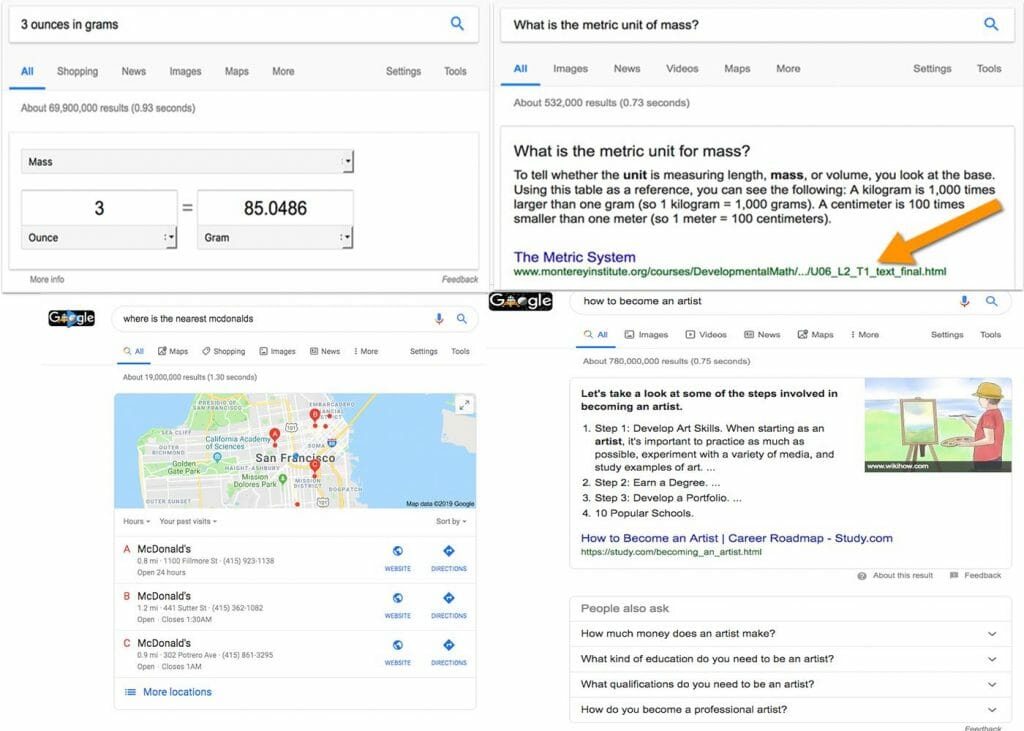Click search magnifier in mcdonalds search box
Viewport: 1024px width, 731px height.
tap(462, 318)
